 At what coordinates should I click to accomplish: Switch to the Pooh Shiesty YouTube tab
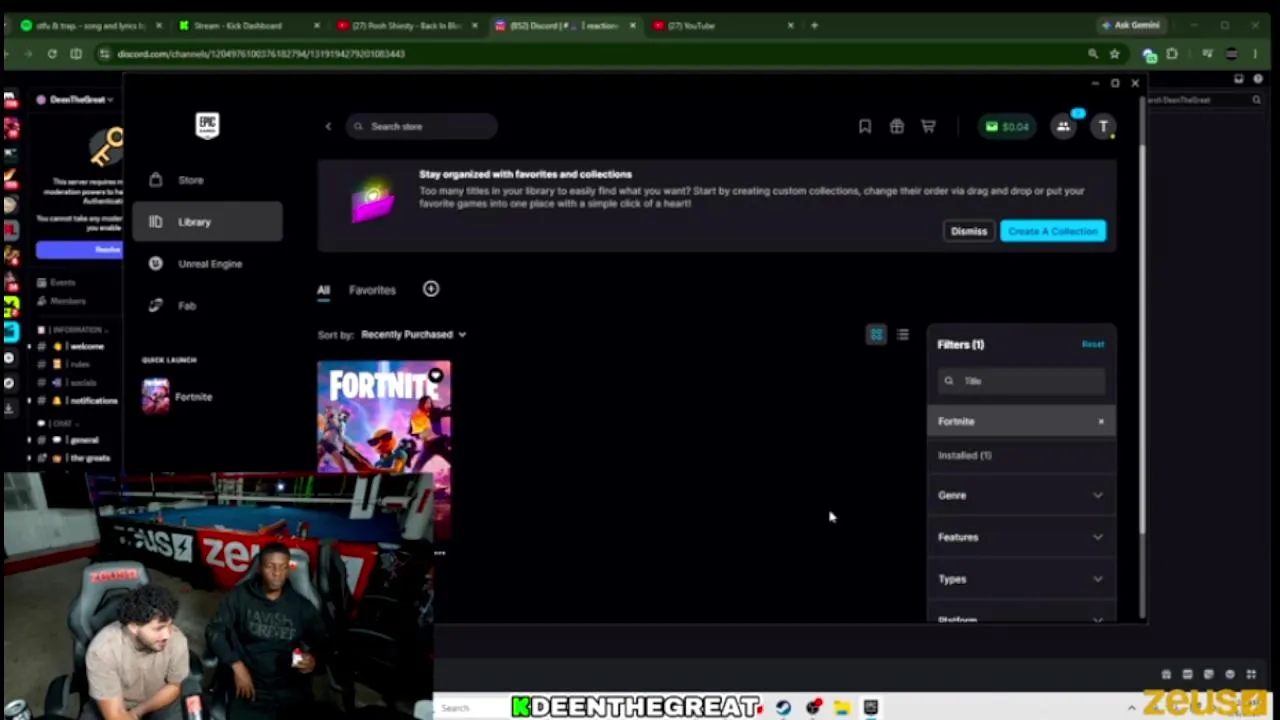(406, 25)
